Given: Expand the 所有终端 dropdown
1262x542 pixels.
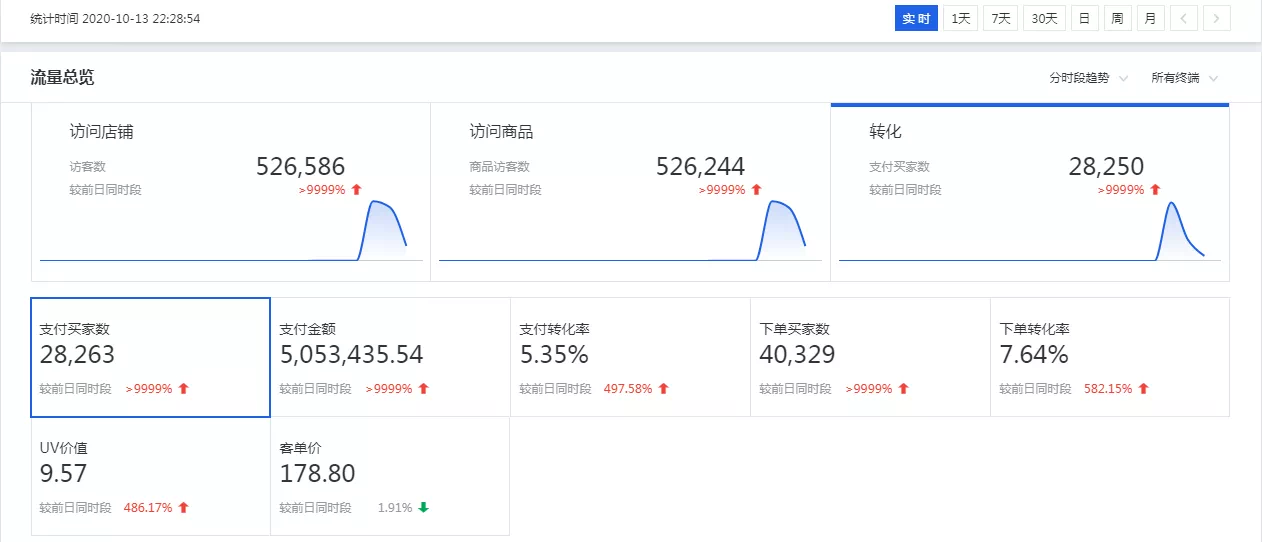Looking at the screenshot, I should coord(1185,78).
